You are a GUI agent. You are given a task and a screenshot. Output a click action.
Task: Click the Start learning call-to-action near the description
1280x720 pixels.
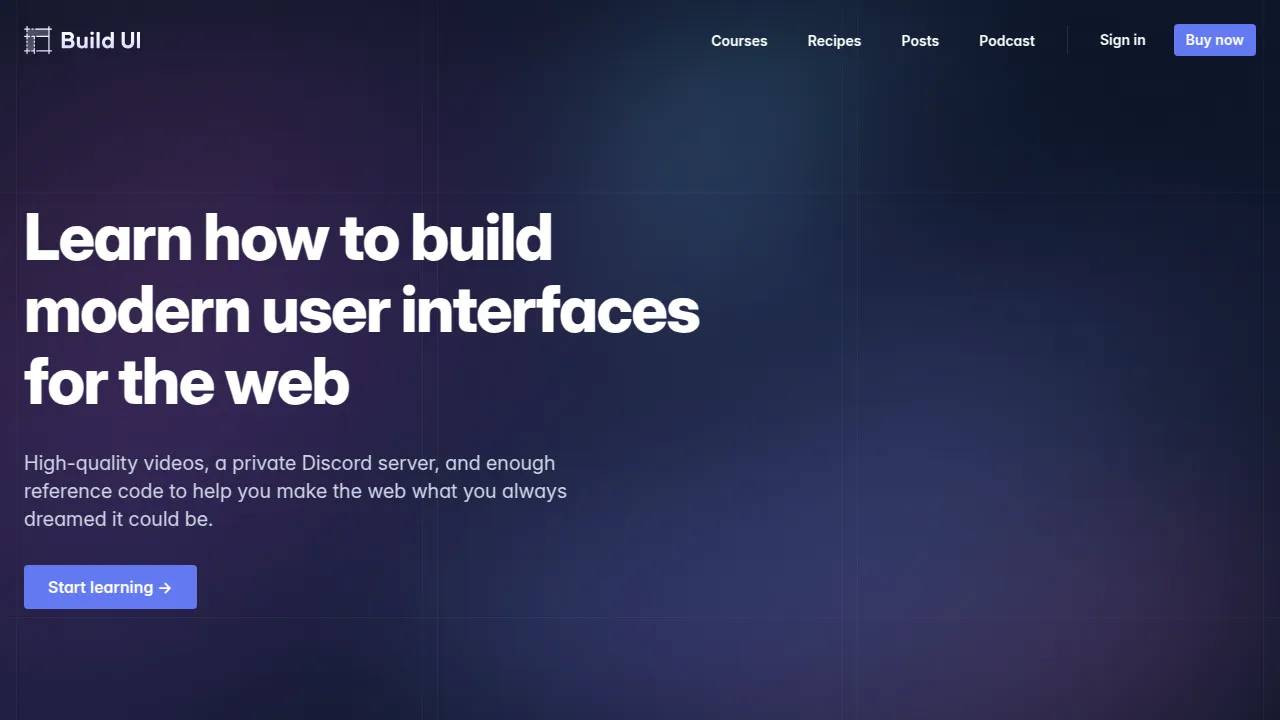[x=110, y=587]
